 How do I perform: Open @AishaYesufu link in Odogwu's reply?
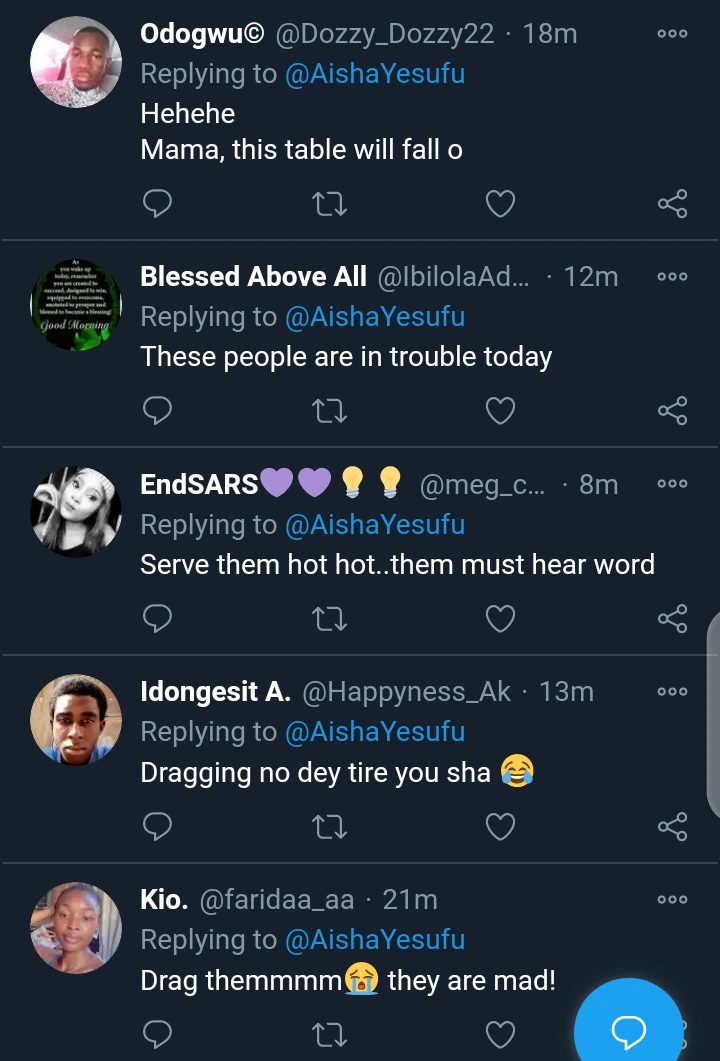click(x=375, y=74)
